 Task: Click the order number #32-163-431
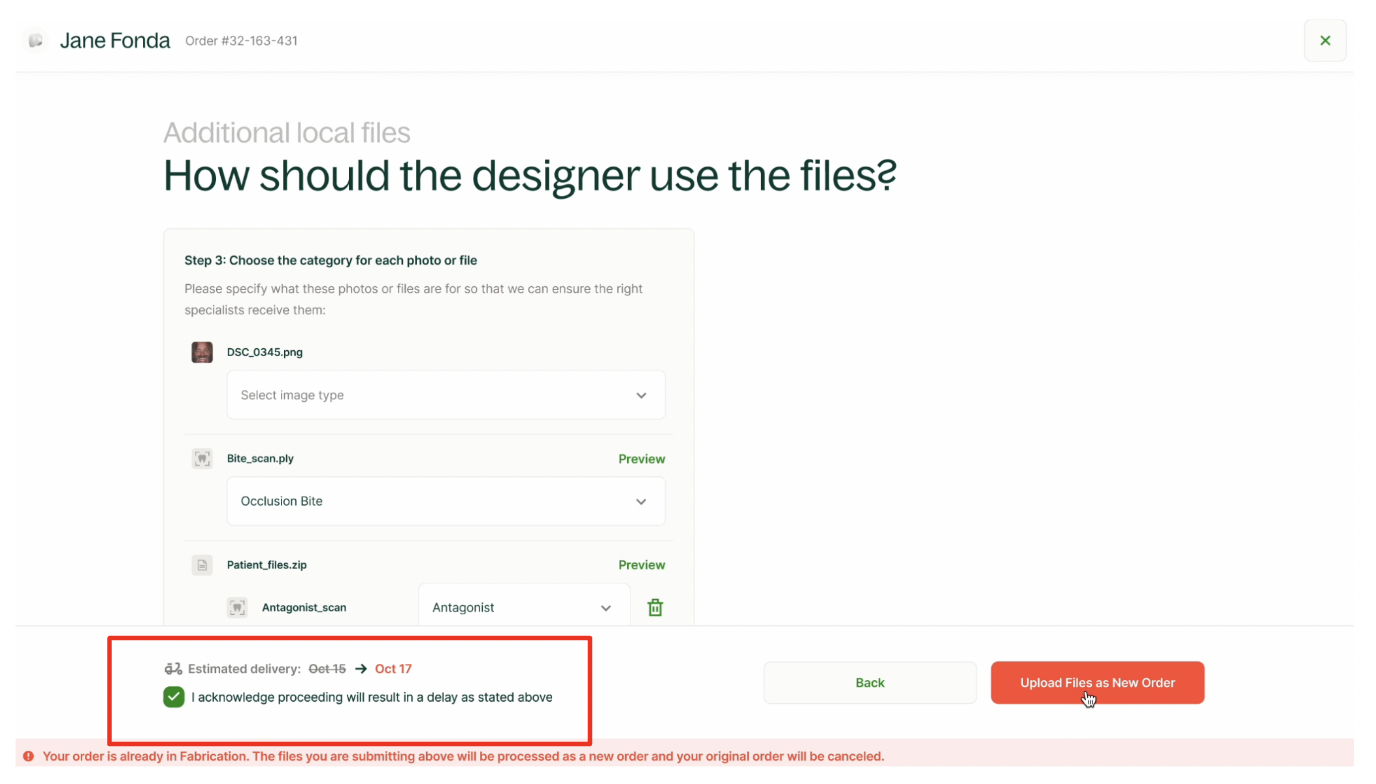[x=241, y=41]
